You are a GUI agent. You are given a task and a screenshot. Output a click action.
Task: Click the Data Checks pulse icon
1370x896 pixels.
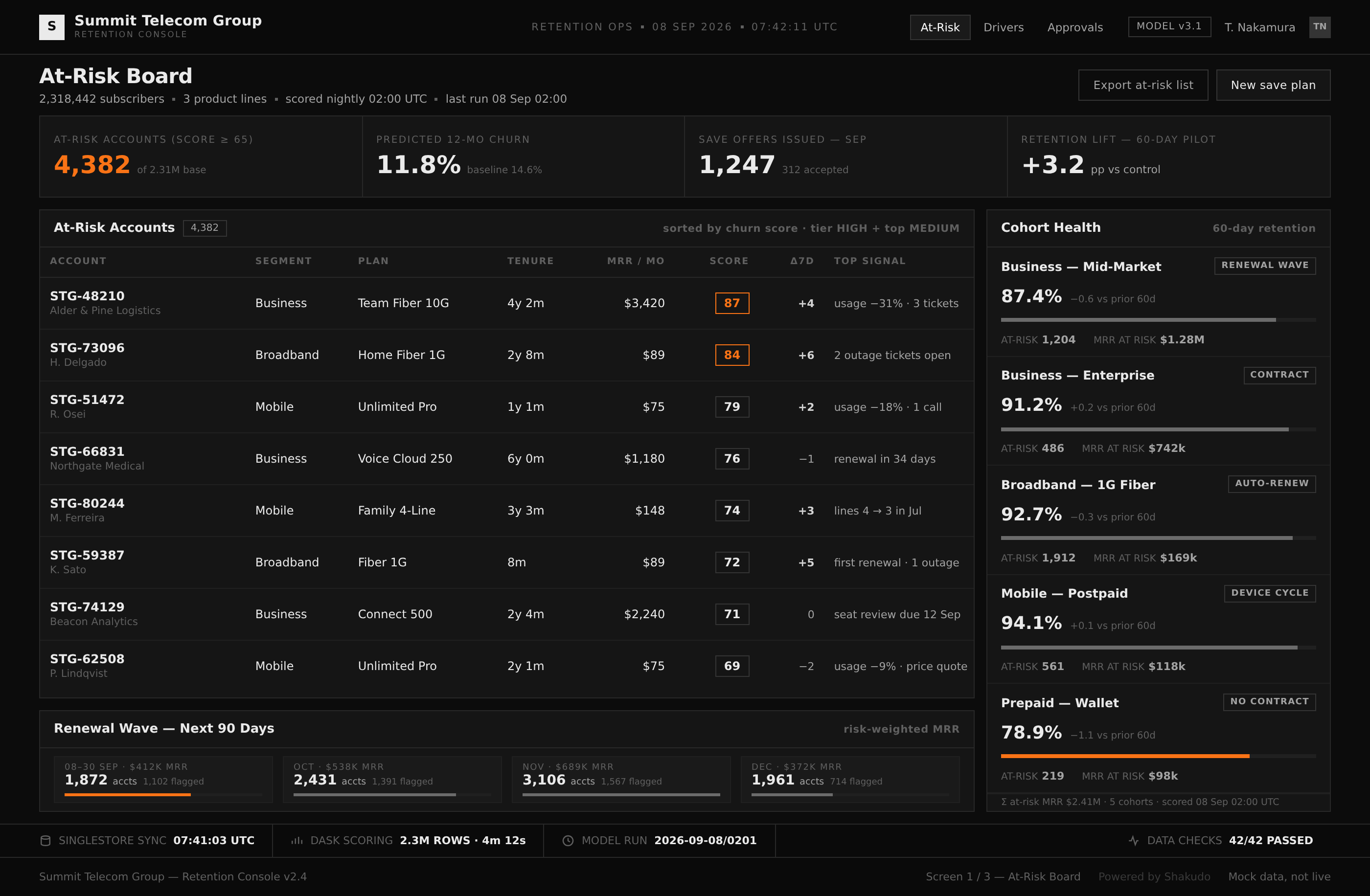[1133, 840]
